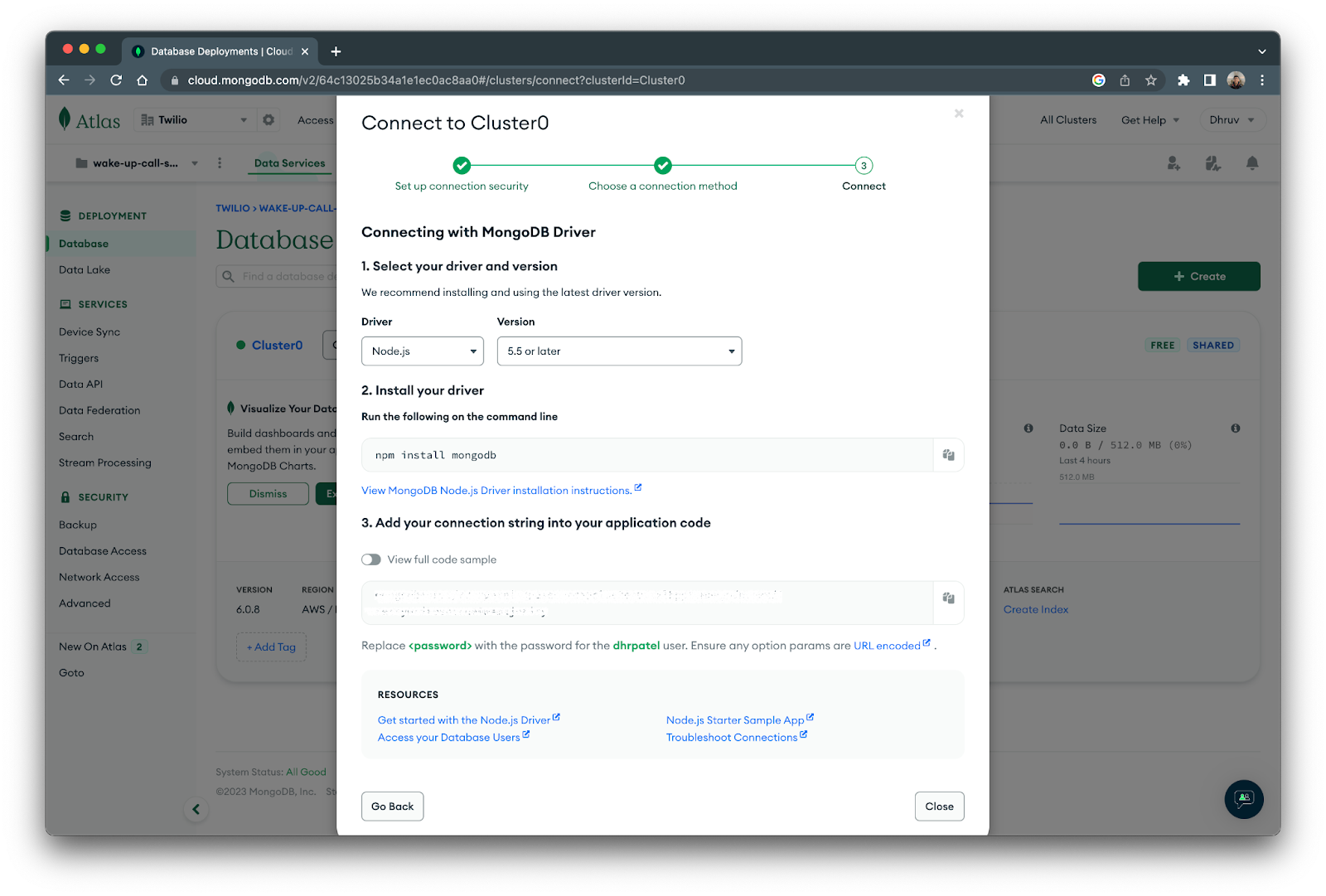Open Network Access in the sidebar
Image resolution: width=1326 pixels, height=896 pixels.
(x=99, y=578)
